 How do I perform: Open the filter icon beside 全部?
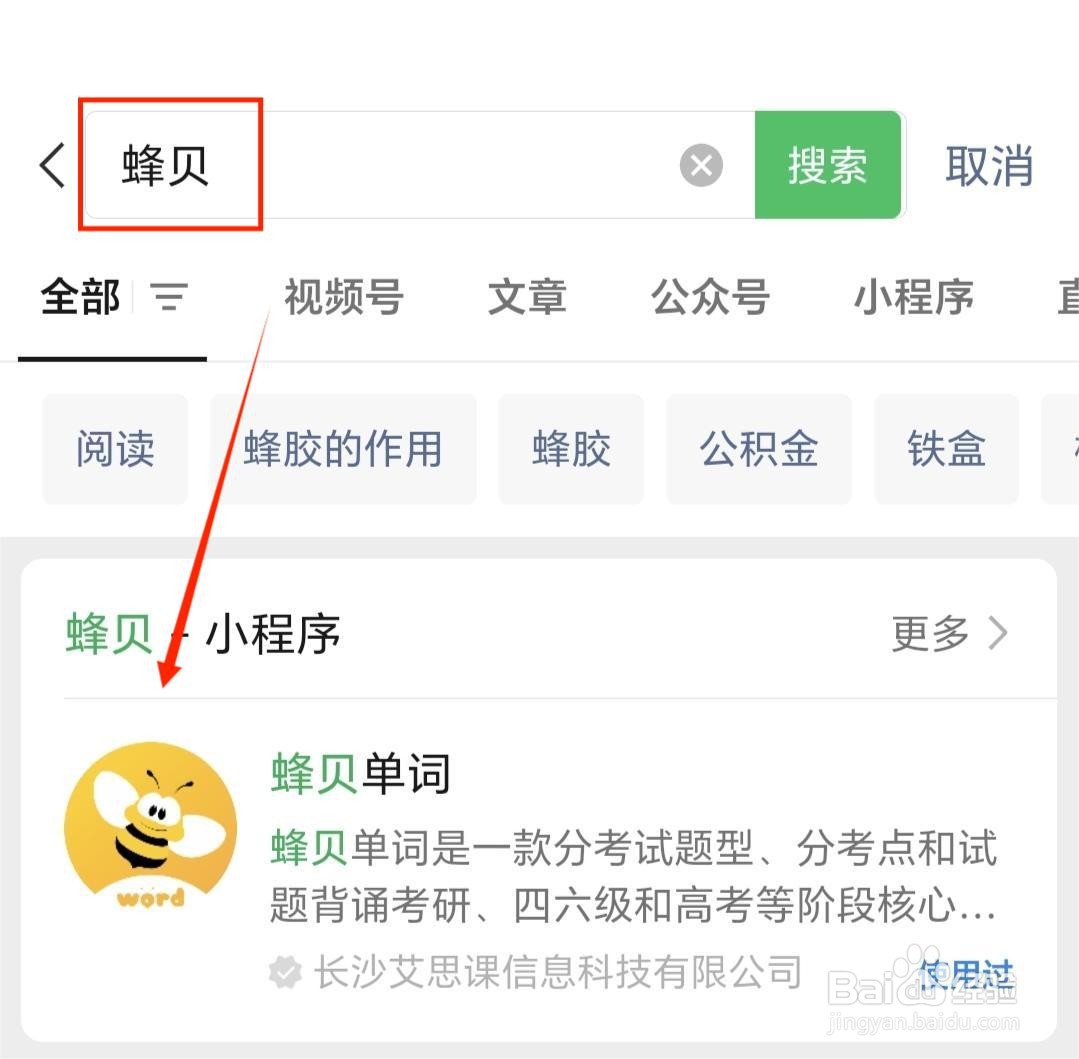click(x=169, y=297)
